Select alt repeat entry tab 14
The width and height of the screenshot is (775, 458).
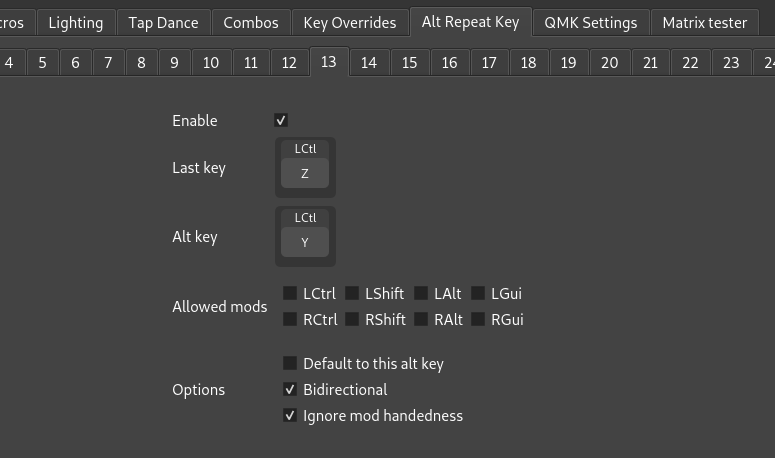[x=369, y=63]
